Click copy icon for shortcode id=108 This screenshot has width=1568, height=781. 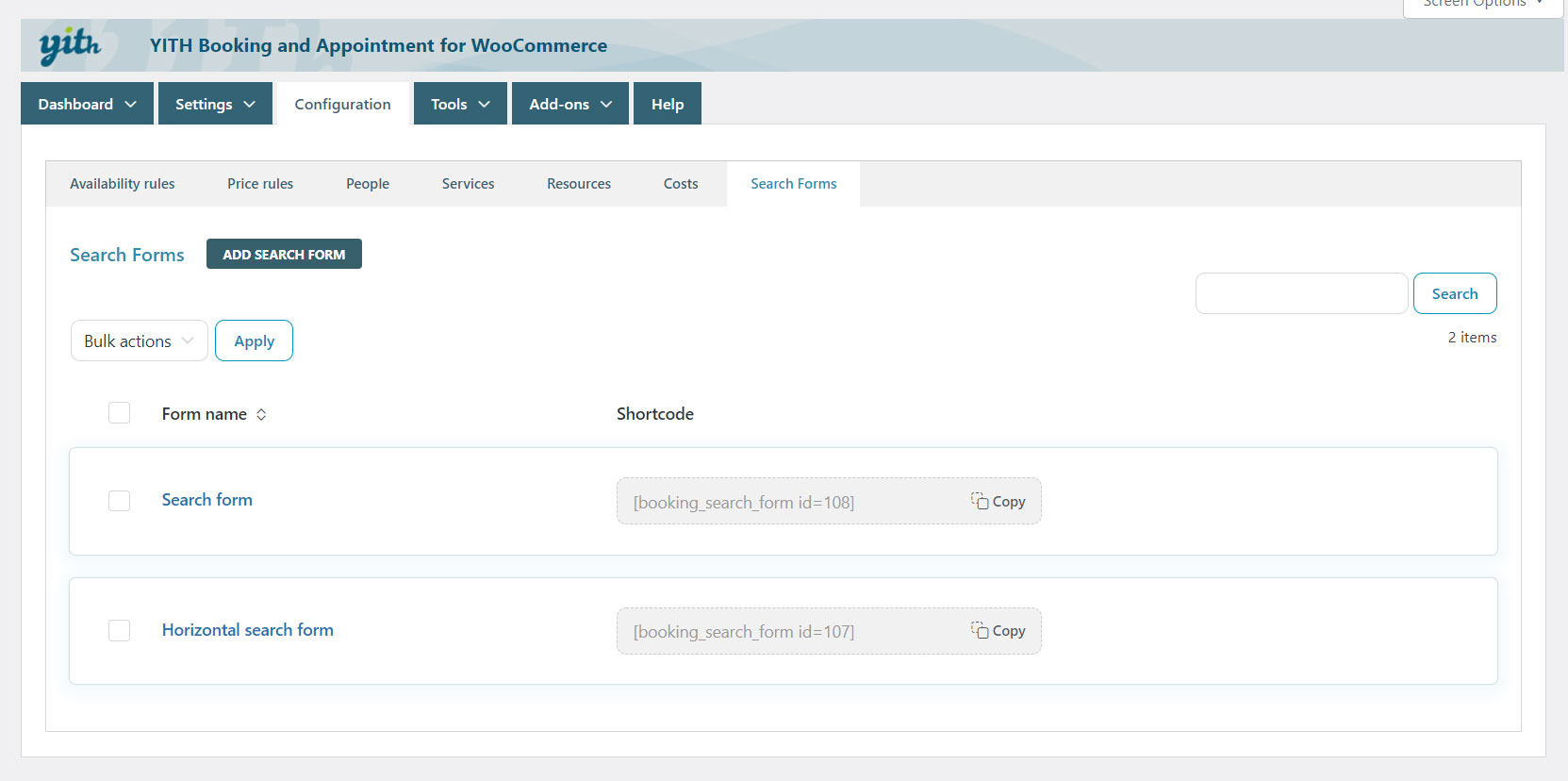point(980,501)
